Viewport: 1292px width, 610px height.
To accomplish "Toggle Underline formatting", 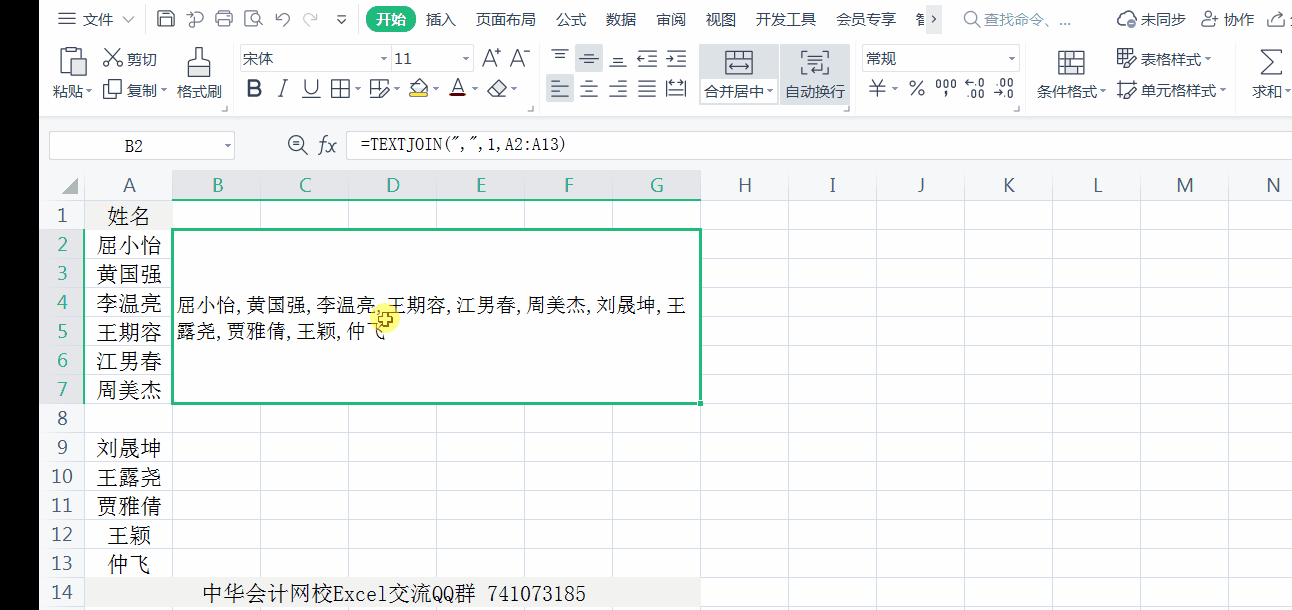I will click(311, 89).
